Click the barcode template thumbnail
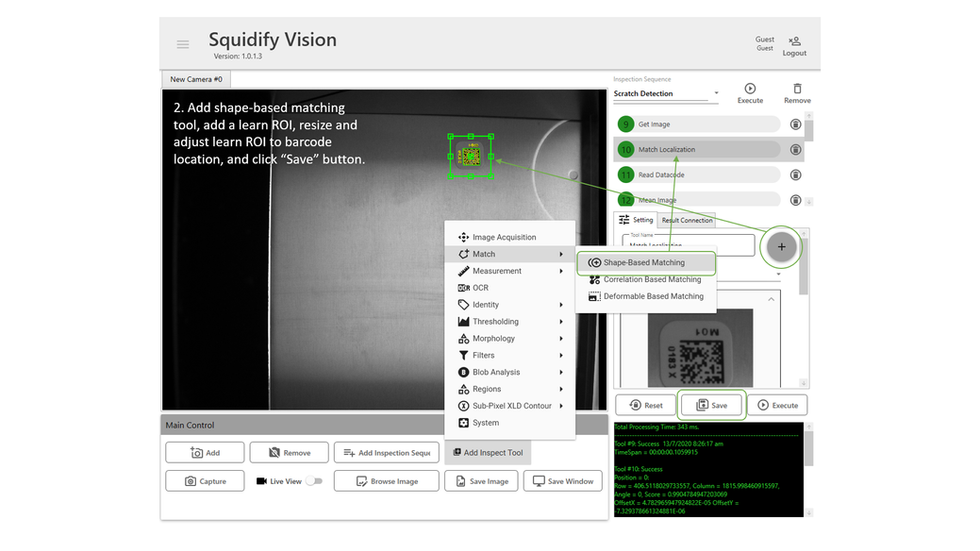The image size is (980, 551). point(700,349)
